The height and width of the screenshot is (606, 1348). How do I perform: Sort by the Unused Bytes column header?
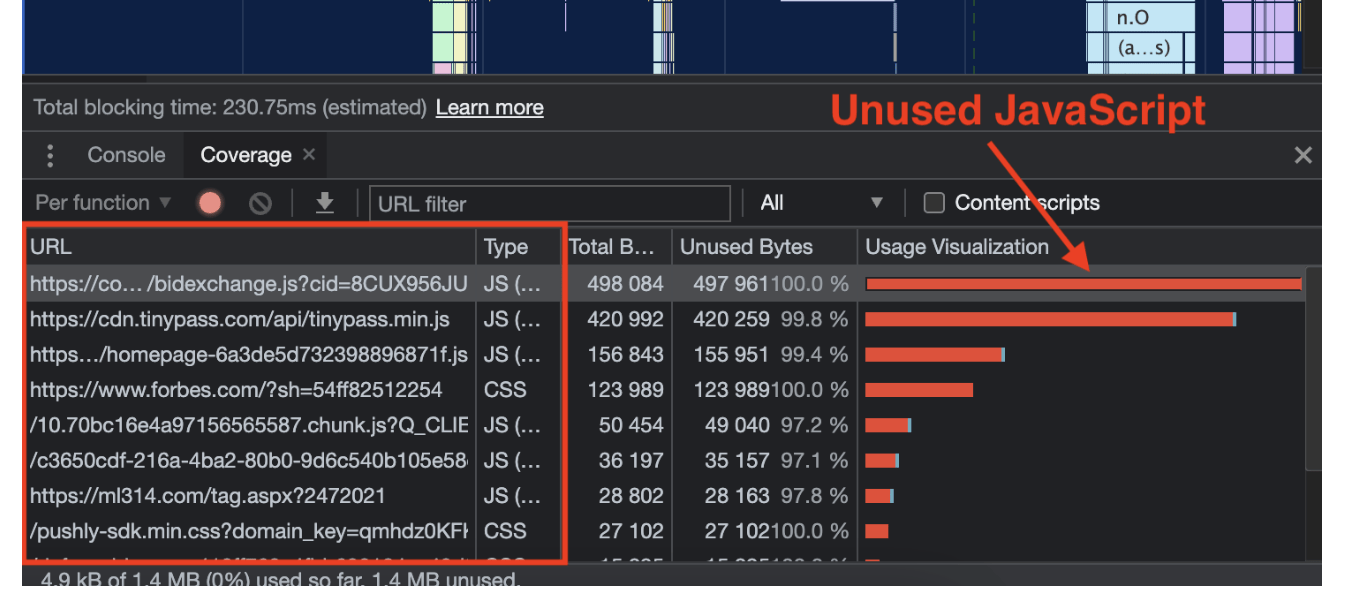point(746,247)
